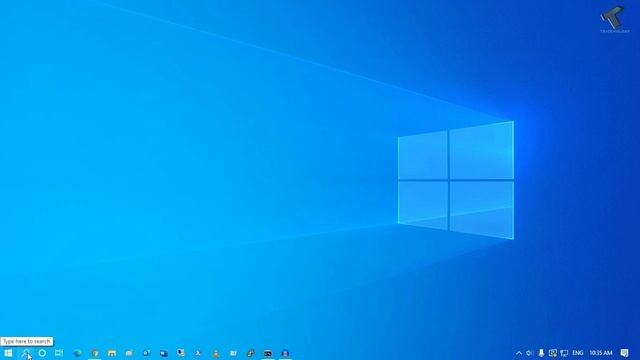Open the network status tray icon
Screen dimensions: 640x360
pyautogui.click(x=564, y=353)
